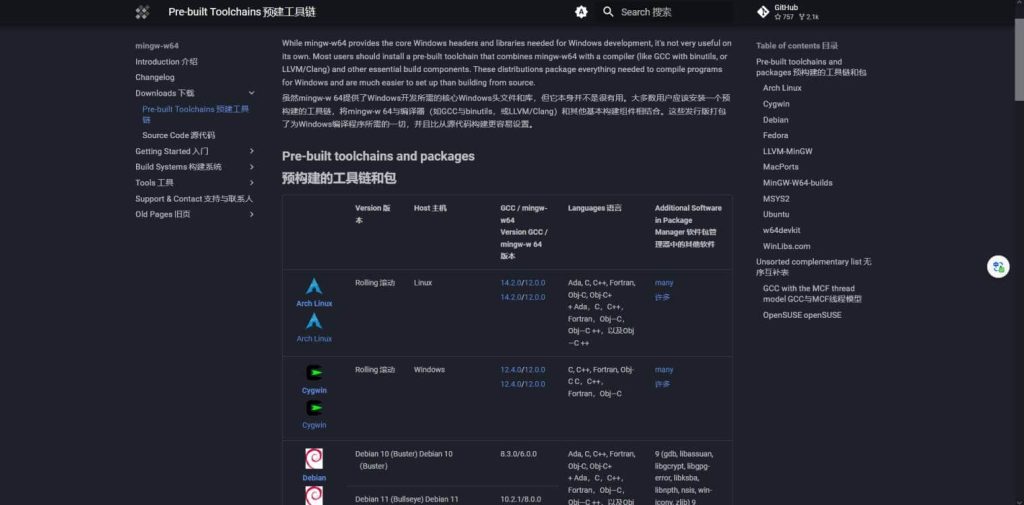Open Source Code page in sidebar

[178, 135]
